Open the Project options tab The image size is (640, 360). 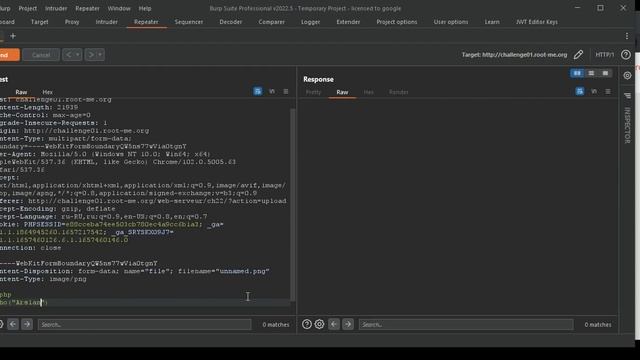coord(397,22)
